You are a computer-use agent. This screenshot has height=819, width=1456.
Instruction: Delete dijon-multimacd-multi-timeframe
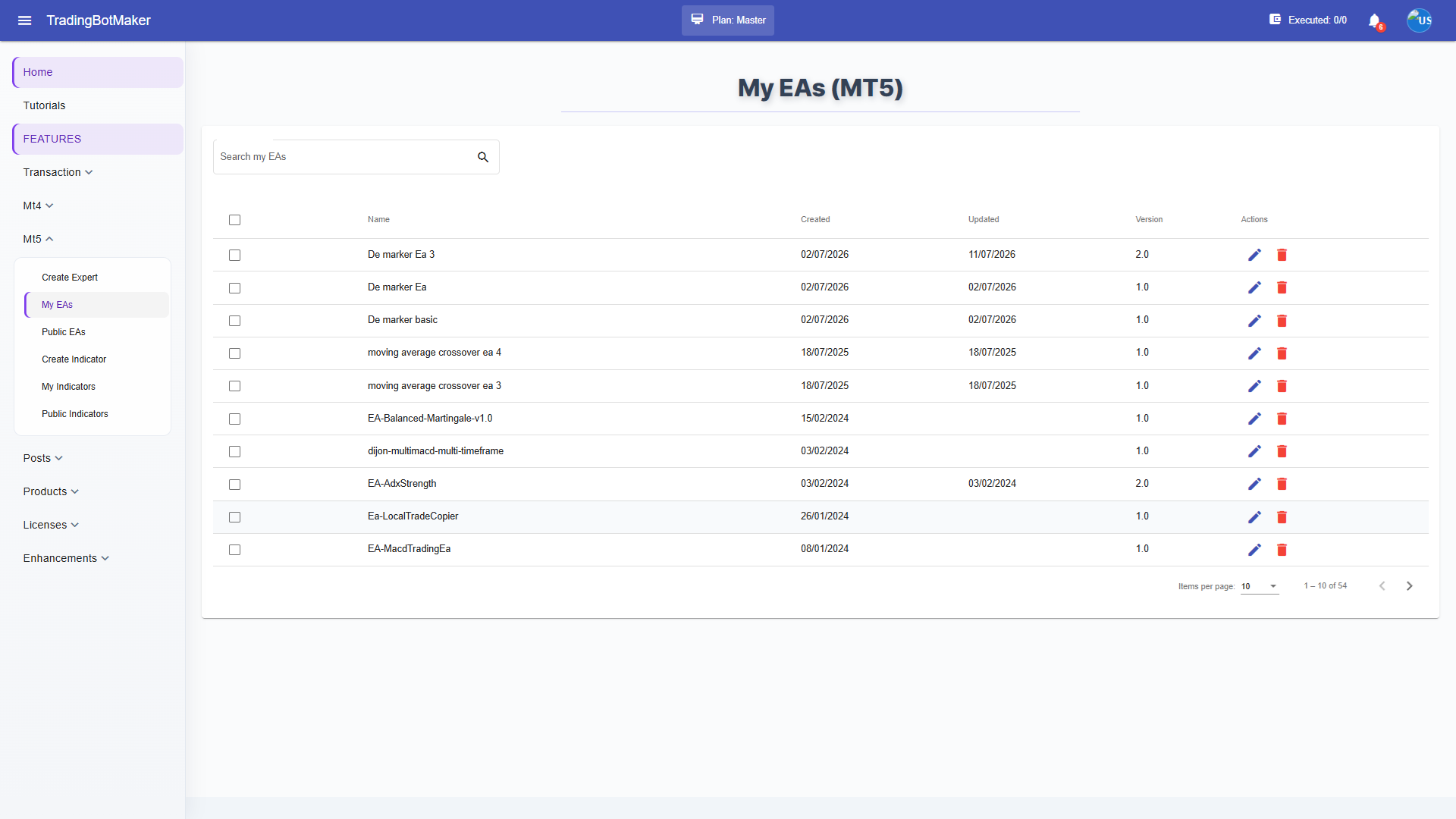click(x=1282, y=451)
